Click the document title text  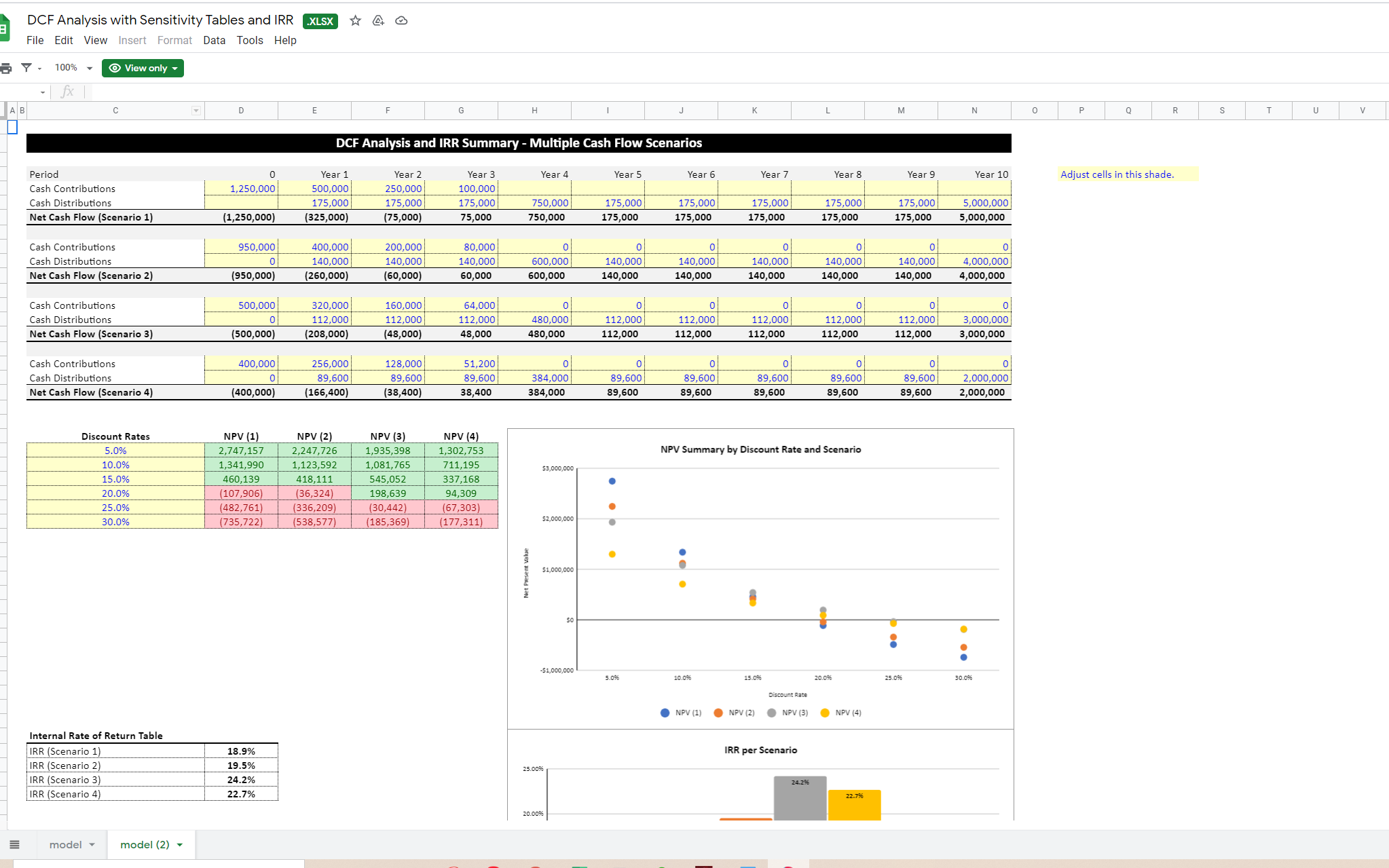[x=160, y=20]
